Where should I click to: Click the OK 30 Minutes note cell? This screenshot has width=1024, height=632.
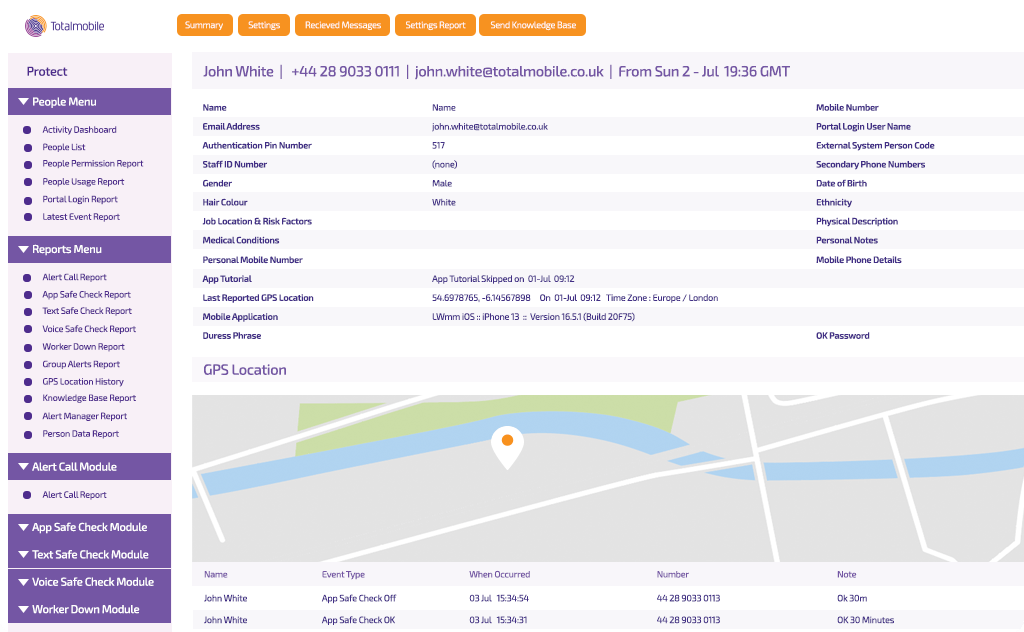point(865,620)
